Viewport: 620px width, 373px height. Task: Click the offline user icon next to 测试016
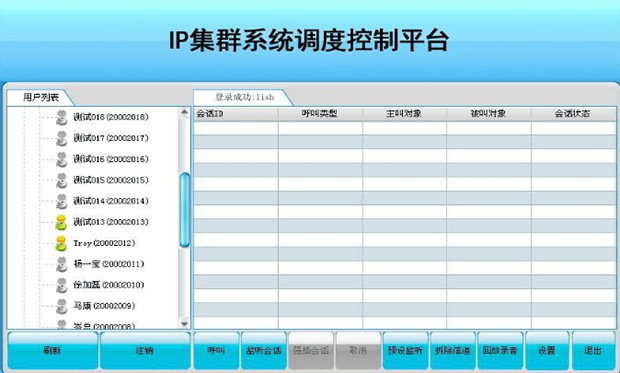click(x=61, y=159)
